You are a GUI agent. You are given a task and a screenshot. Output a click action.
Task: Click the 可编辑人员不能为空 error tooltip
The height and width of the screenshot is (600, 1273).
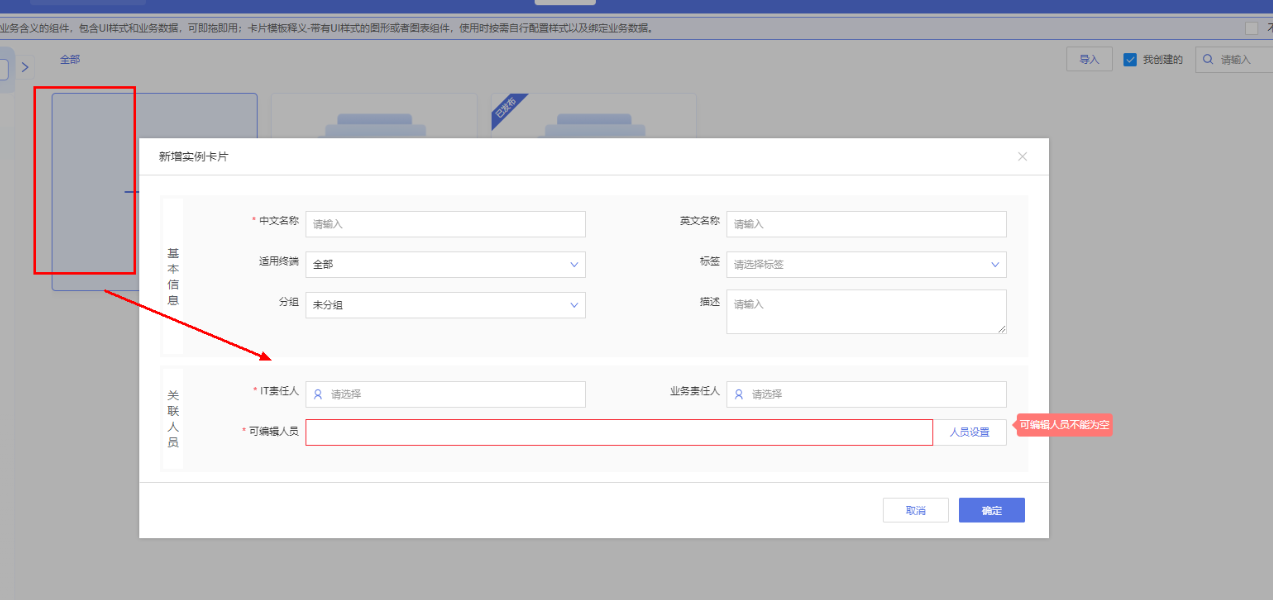tap(1065, 425)
